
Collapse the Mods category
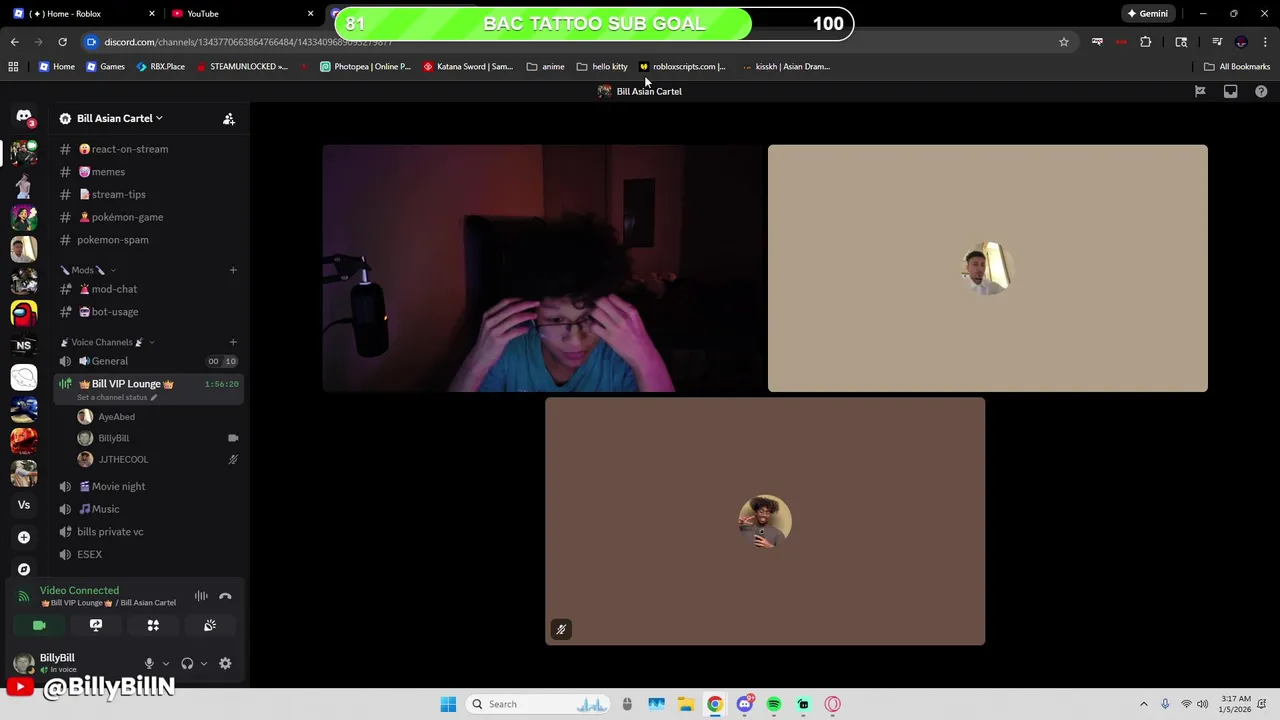(88, 270)
